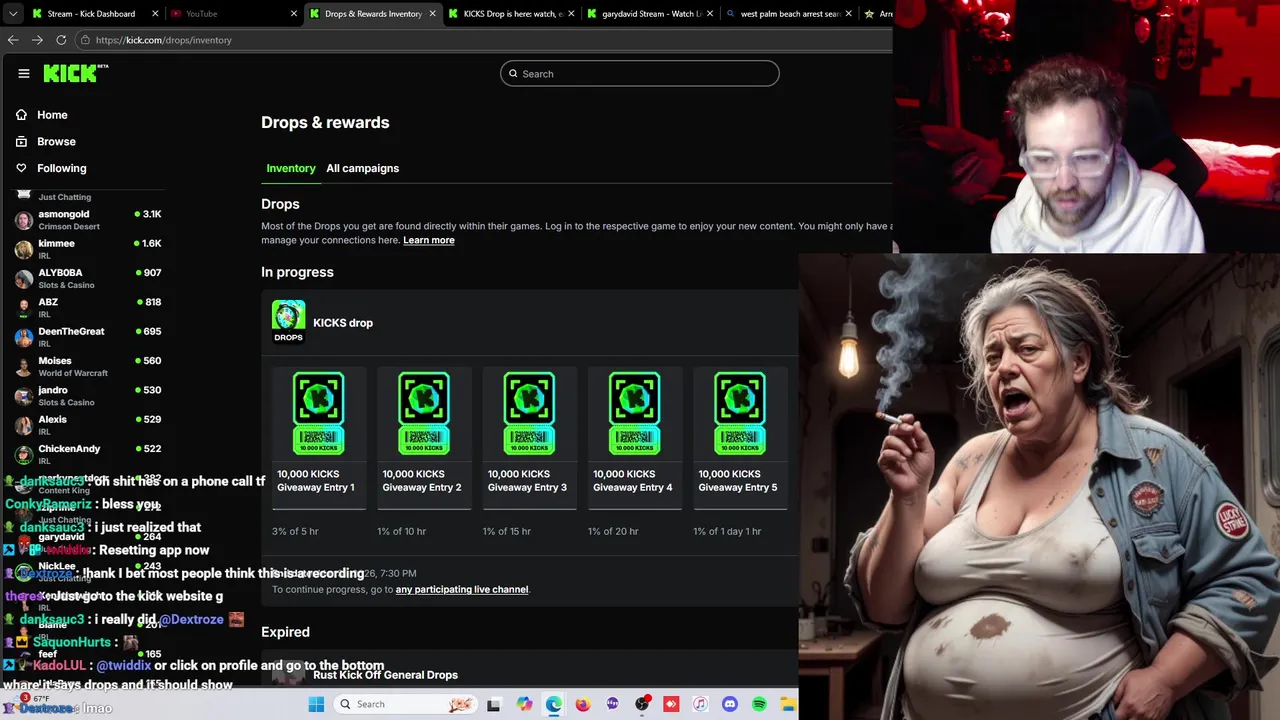Reload the page
Image resolution: width=1280 pixels, height=720 pixels.
point(61,40)
